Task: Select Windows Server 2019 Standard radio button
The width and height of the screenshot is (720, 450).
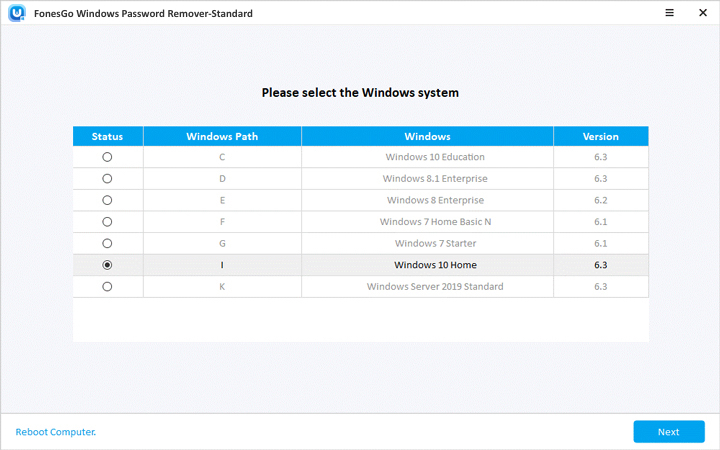Action: pyautogui.click(x=107, y=287)
